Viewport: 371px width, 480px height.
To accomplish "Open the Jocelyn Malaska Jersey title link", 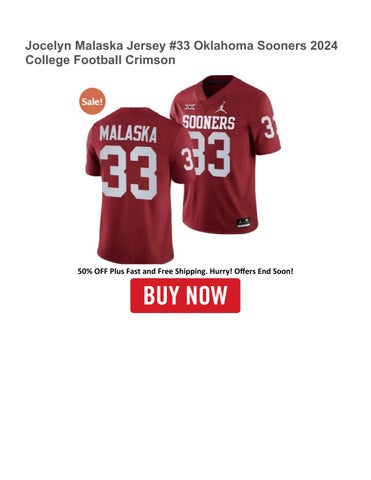I will (x=181, y=52).
